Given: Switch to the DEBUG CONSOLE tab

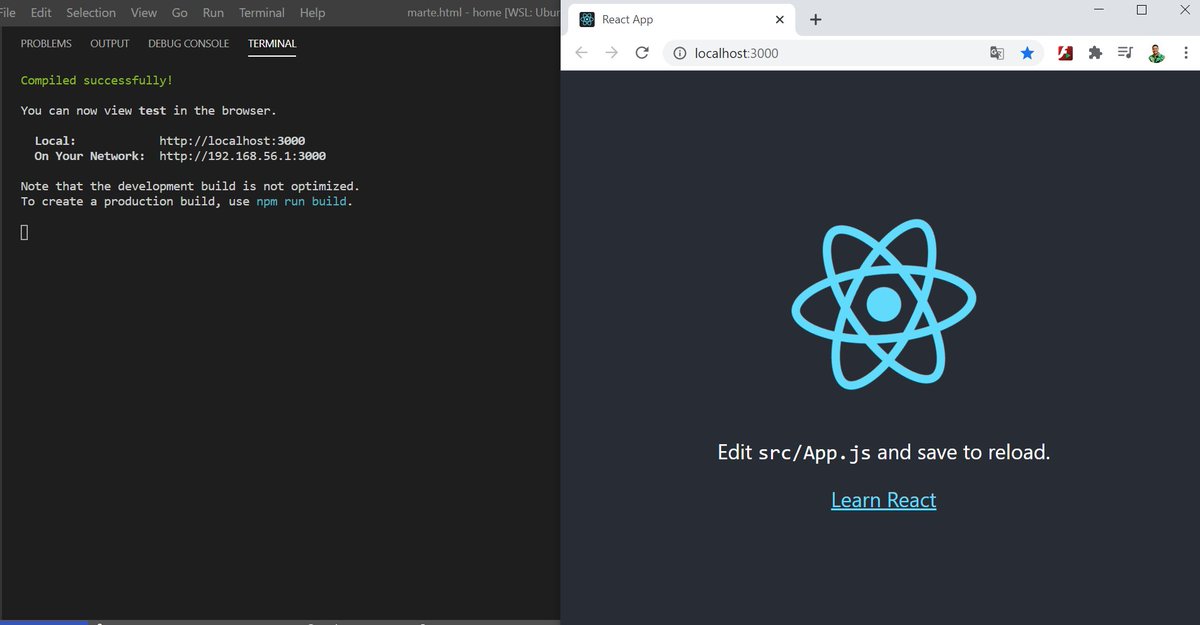Looking at the screenshot, I should [x=189, y=44].
